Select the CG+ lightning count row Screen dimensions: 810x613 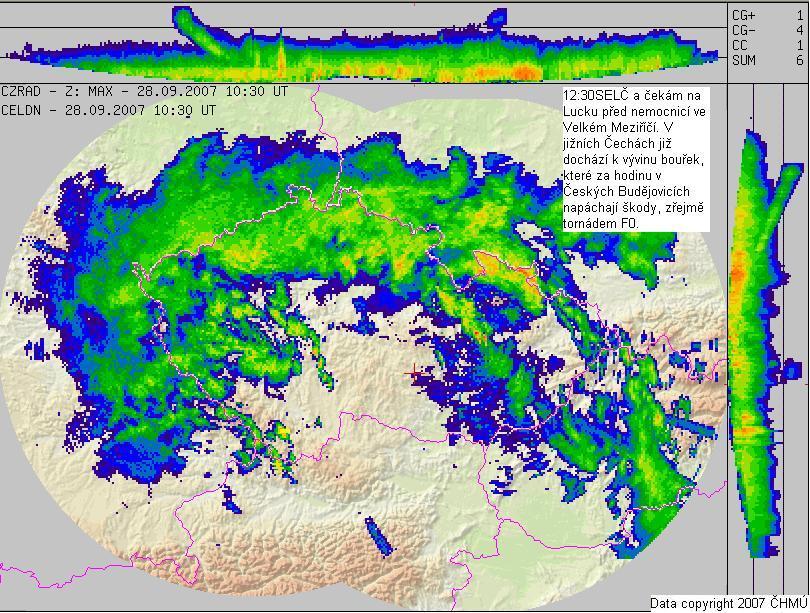(x=767, y=16)
